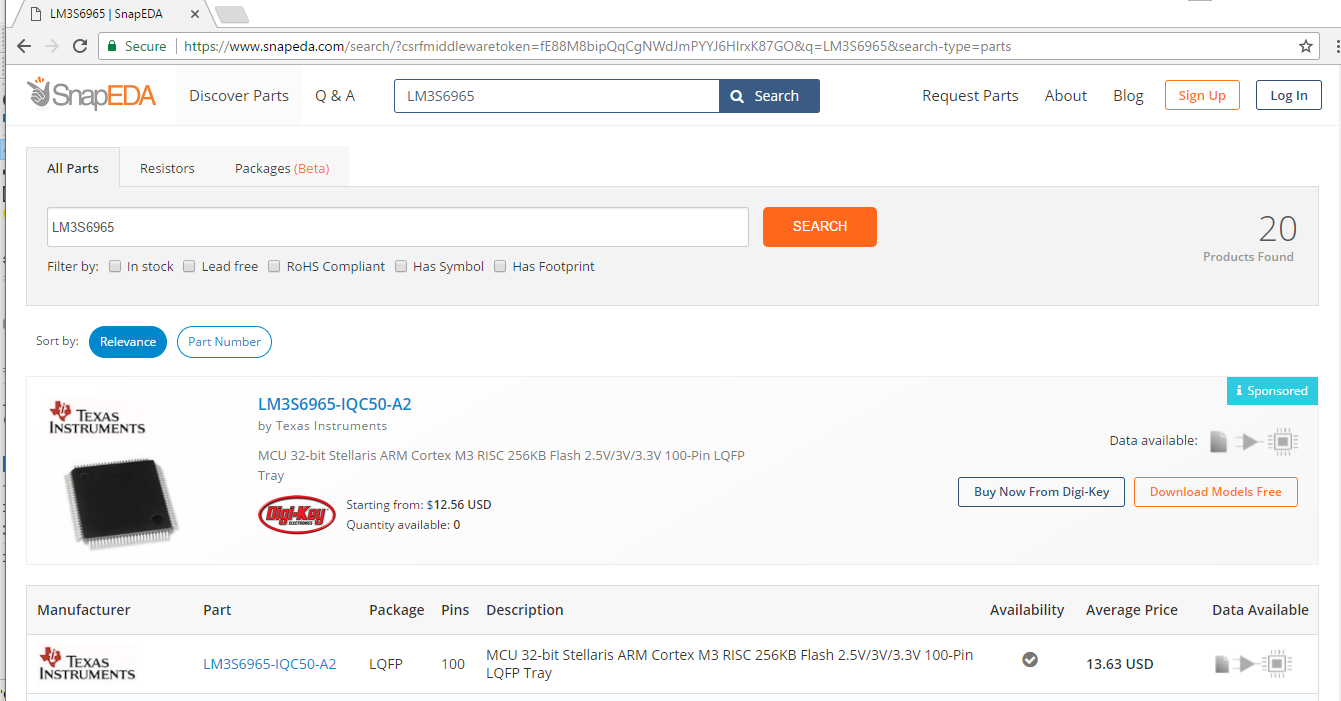Click the footprint icon in sponsored card
Image resolution: width=1341 pixels, height=701 pixels.
click(1283, 441)
